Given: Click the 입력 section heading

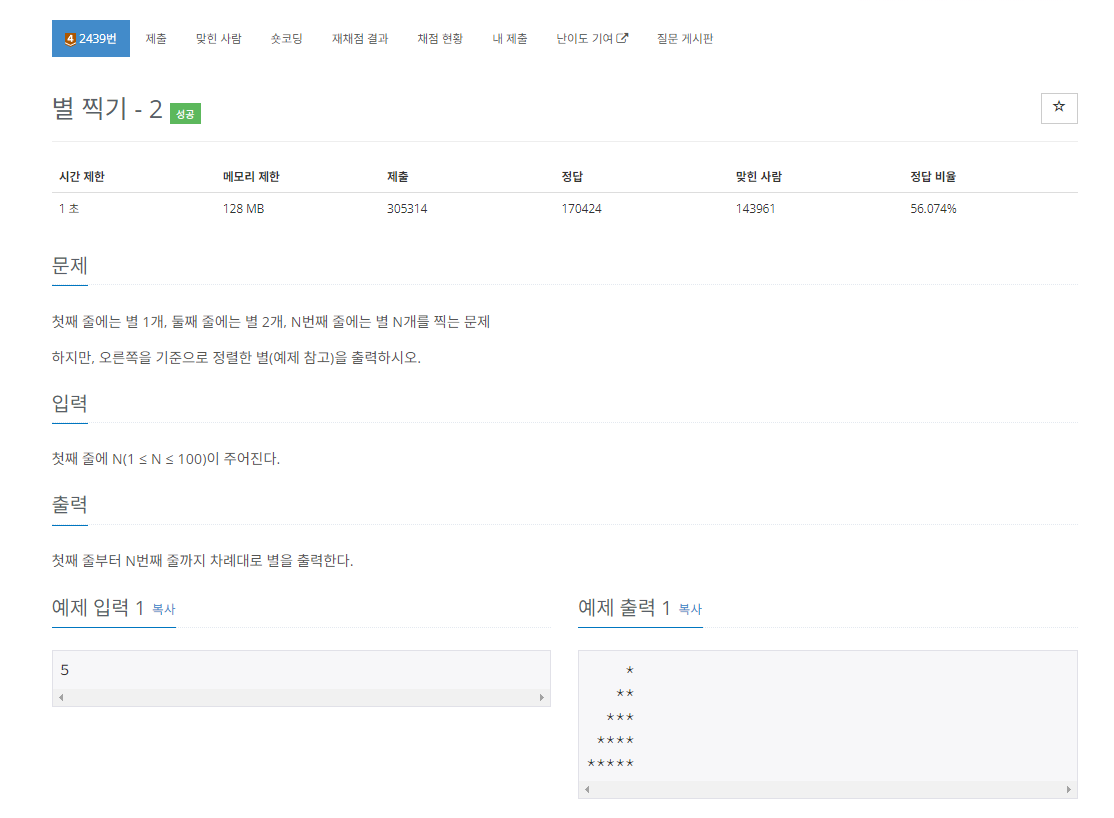Looking at the screenshot, I should 70,404.
